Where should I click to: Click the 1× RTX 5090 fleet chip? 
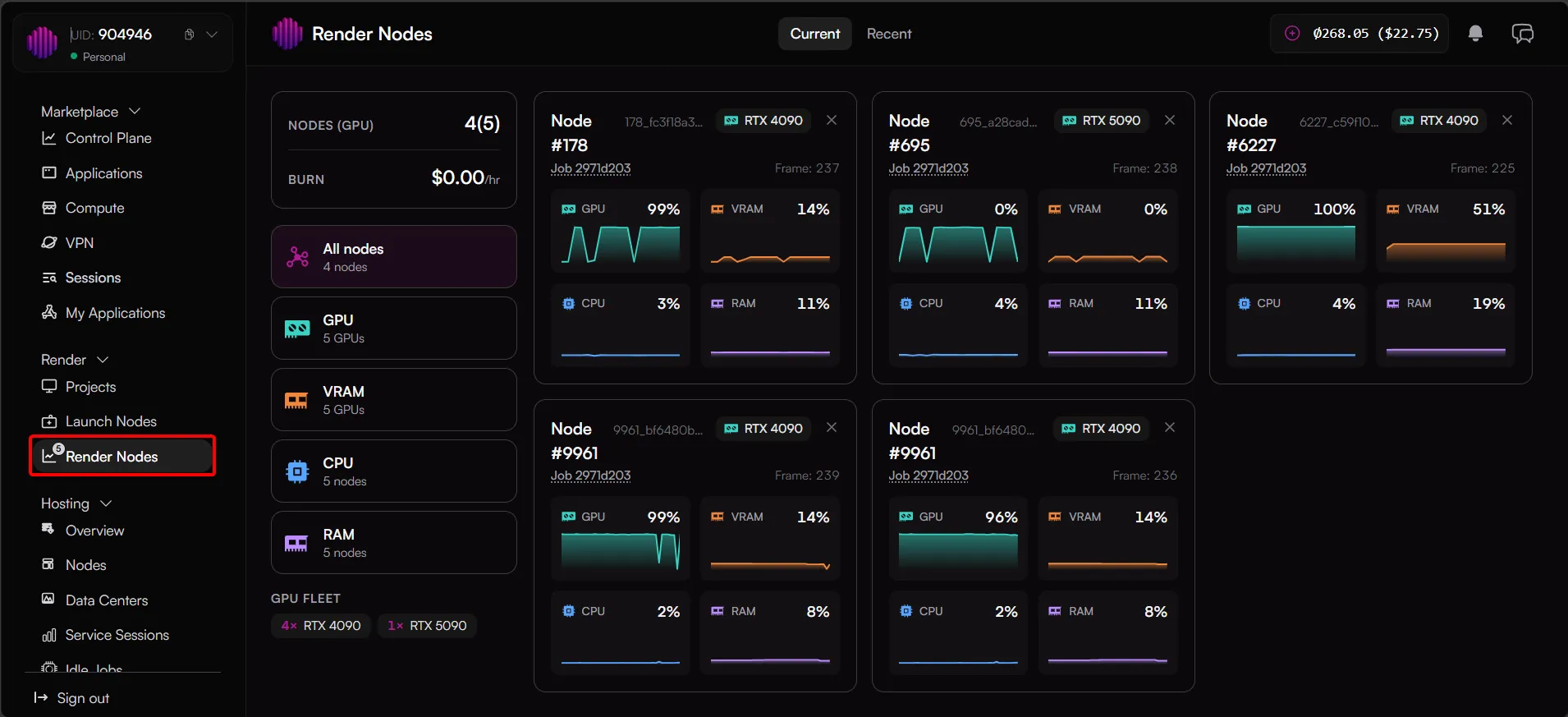pos(427,626)
